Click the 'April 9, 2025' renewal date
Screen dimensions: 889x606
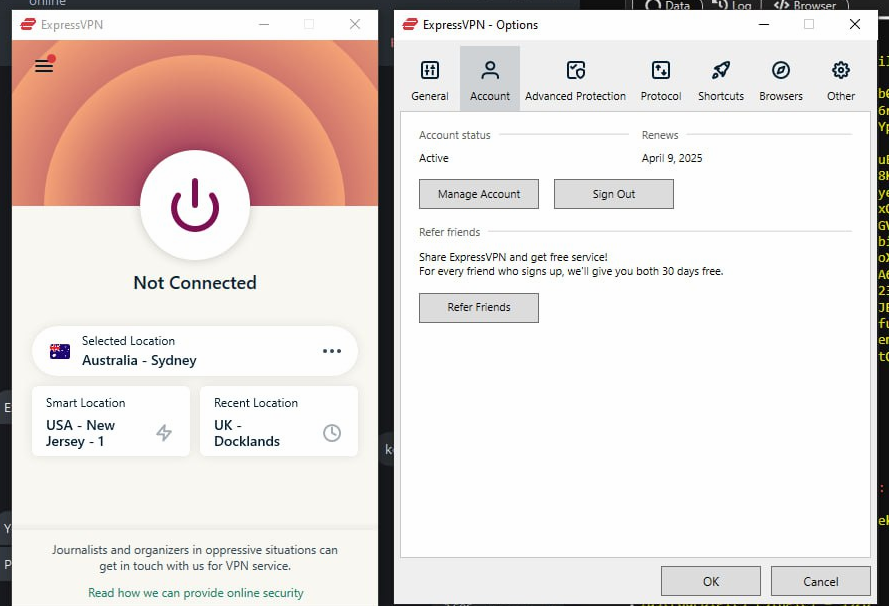click(672, 158)
